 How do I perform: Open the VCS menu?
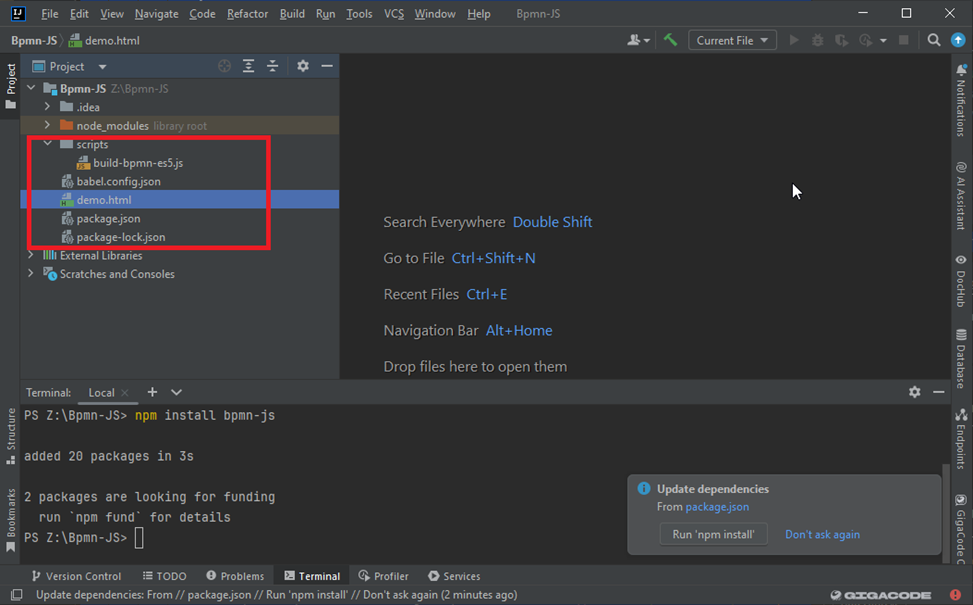393,14
